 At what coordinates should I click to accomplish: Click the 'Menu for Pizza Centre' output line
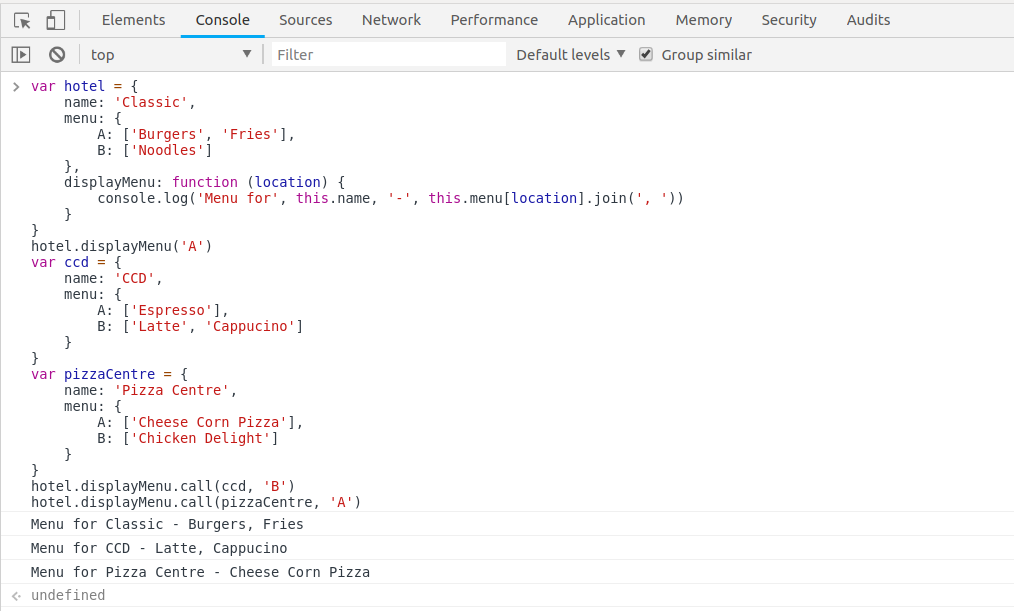(x=200, y=572)
